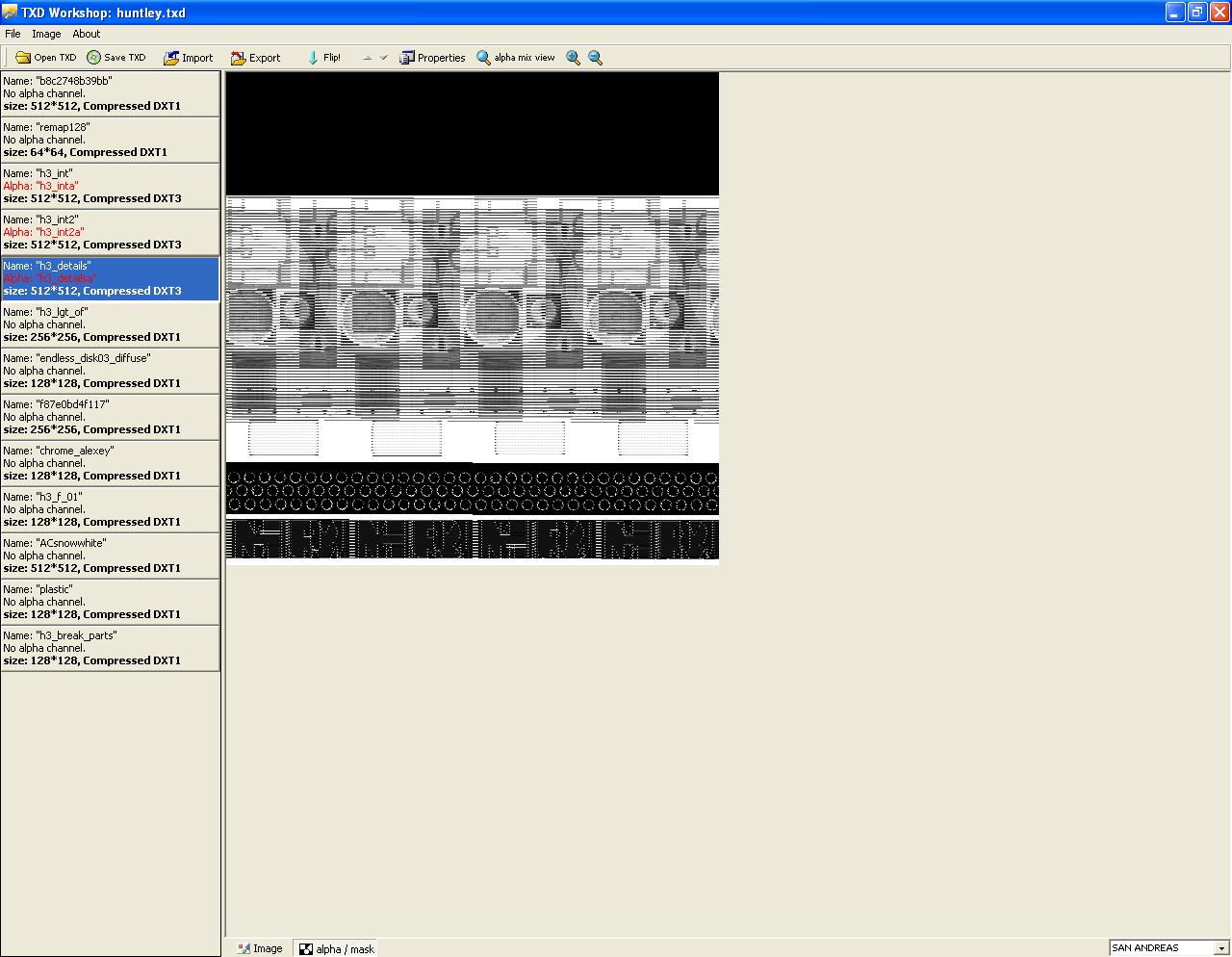Select the plastic texture
Viewport: 1232px width, 957px height.
tap(111, 602)
